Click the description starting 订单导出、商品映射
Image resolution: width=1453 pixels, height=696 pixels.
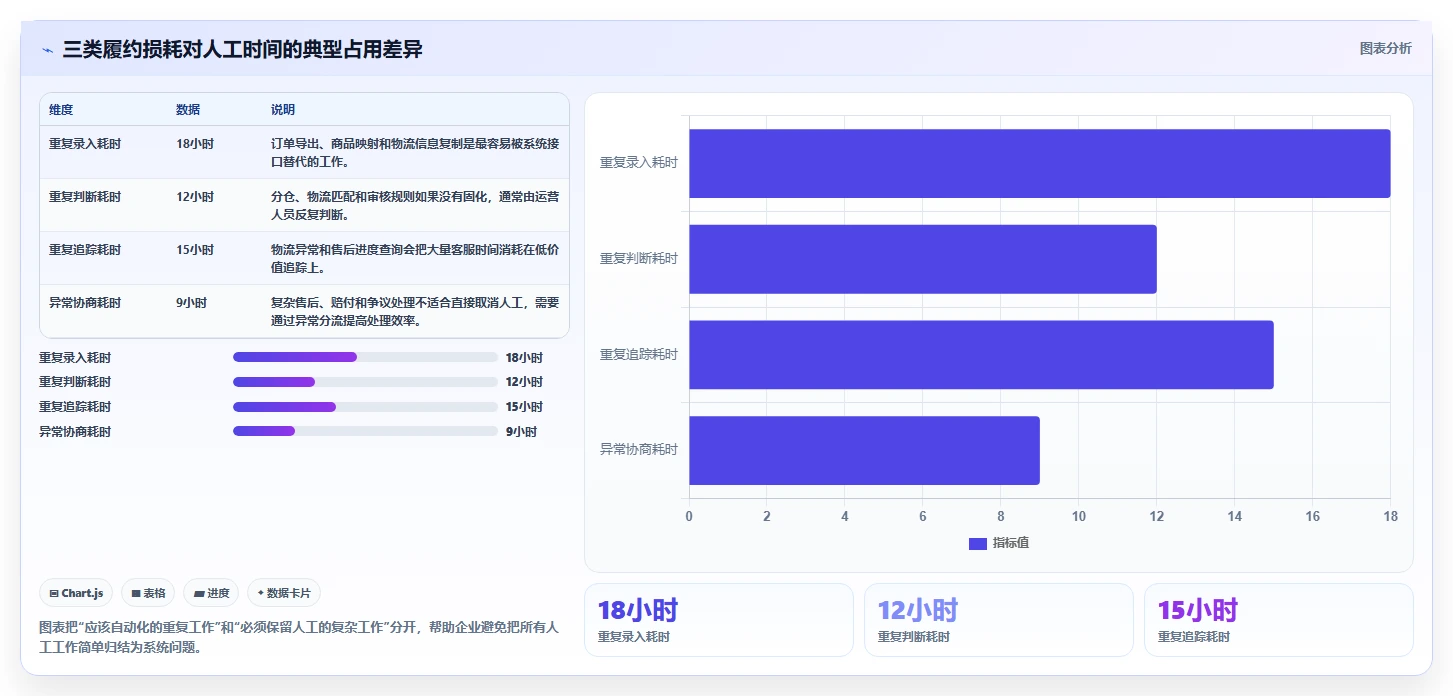[x=415, y=153]
